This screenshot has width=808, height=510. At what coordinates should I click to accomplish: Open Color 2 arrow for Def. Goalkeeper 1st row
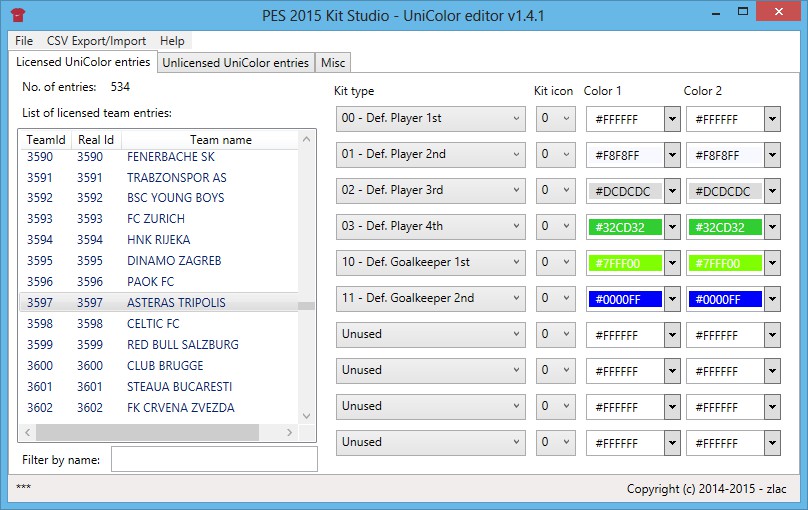click(772, 263)
